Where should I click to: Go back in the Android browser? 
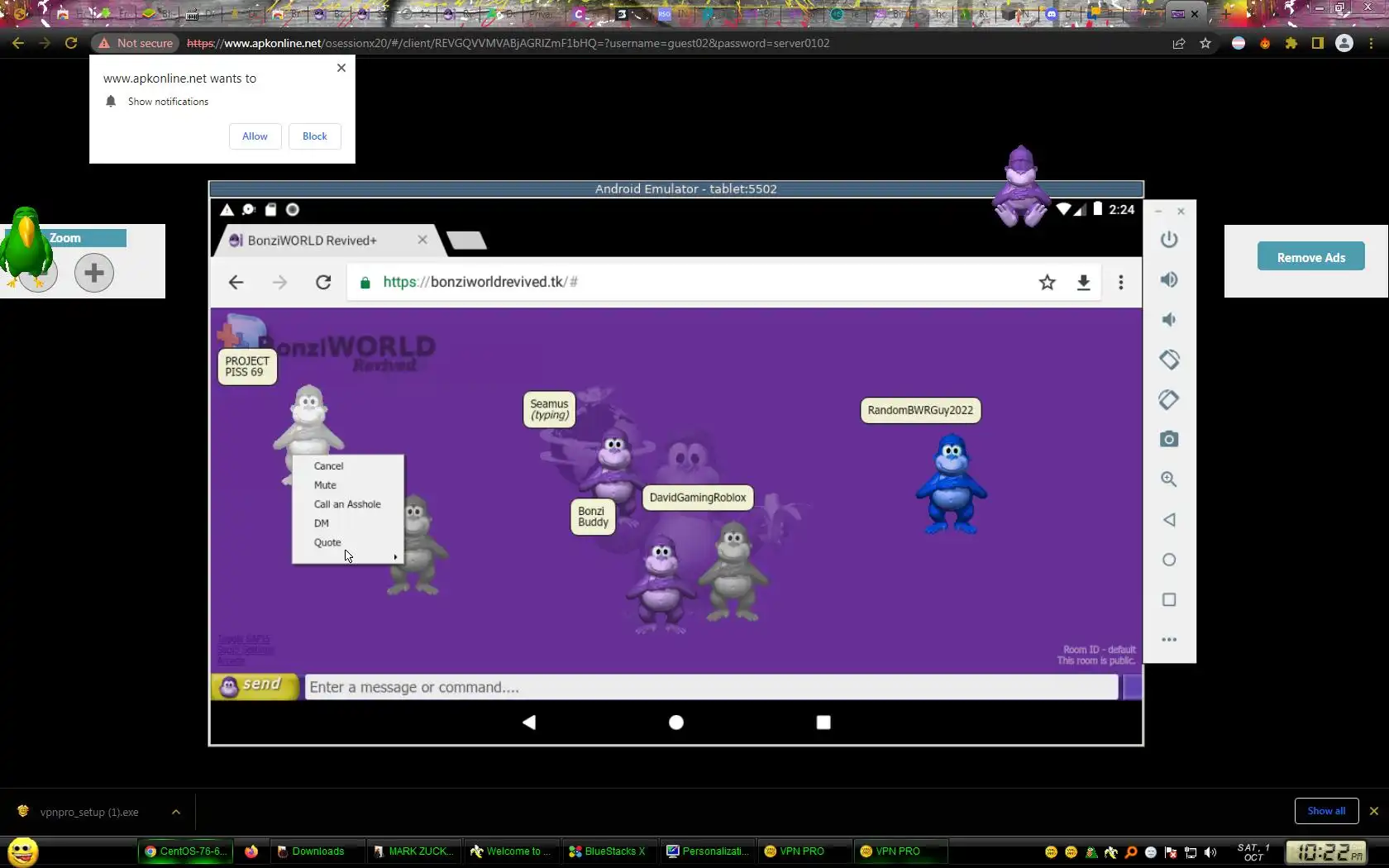point(236,283)
